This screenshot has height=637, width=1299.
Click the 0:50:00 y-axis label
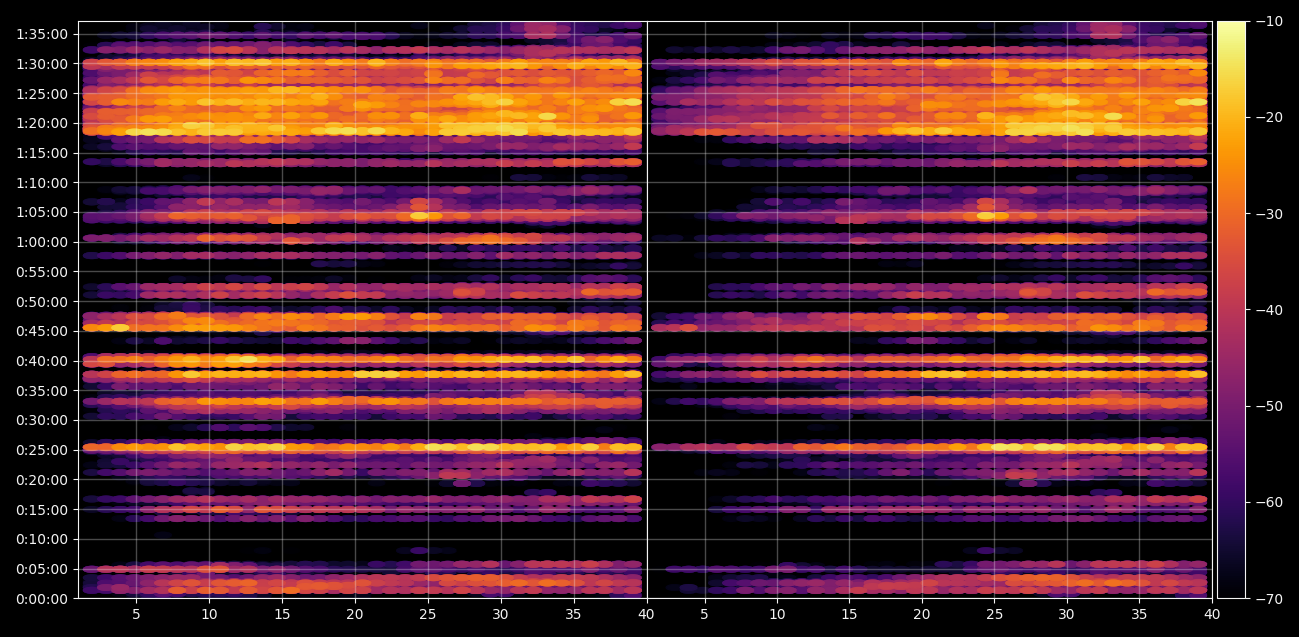pos(42,302)
